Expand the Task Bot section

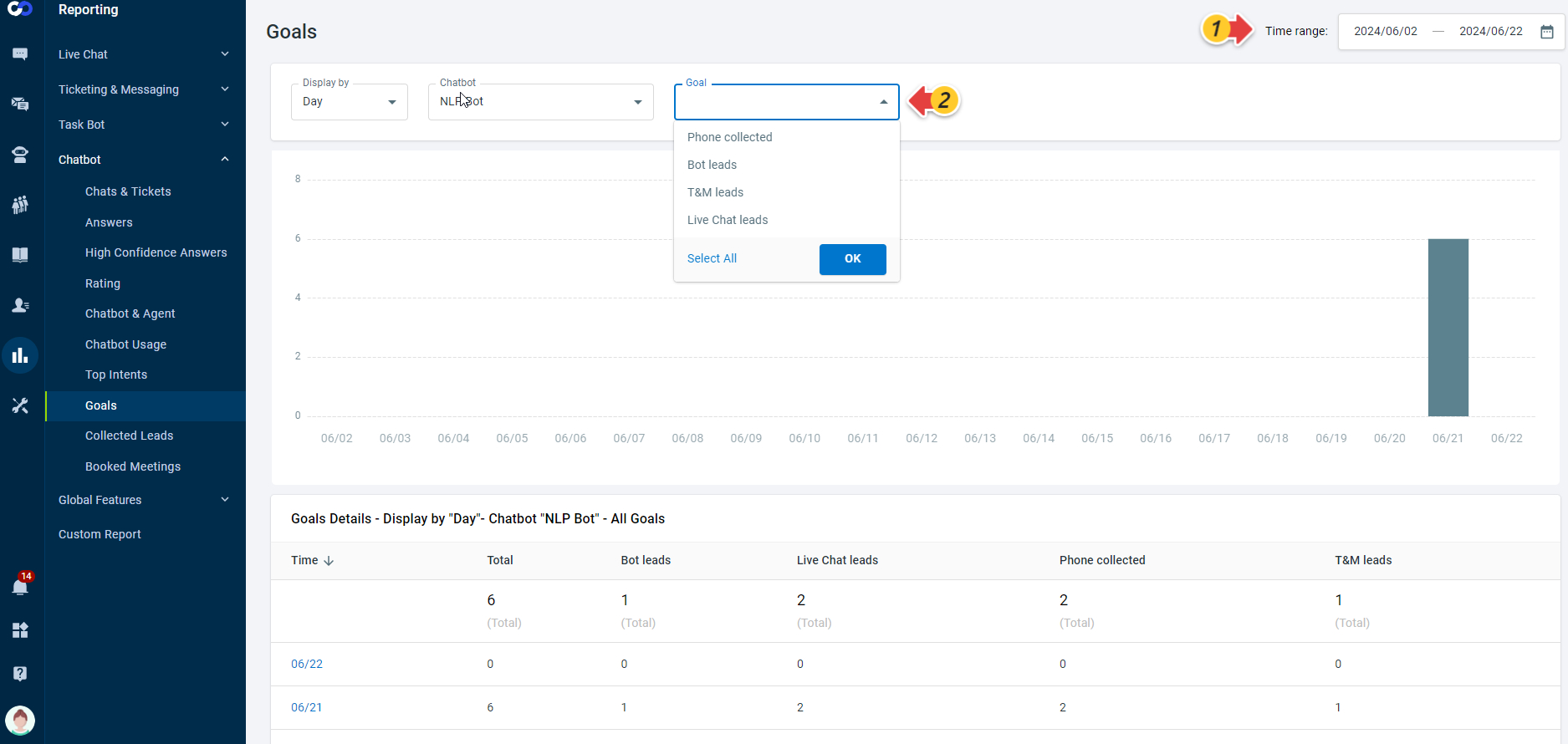(144, 125)
